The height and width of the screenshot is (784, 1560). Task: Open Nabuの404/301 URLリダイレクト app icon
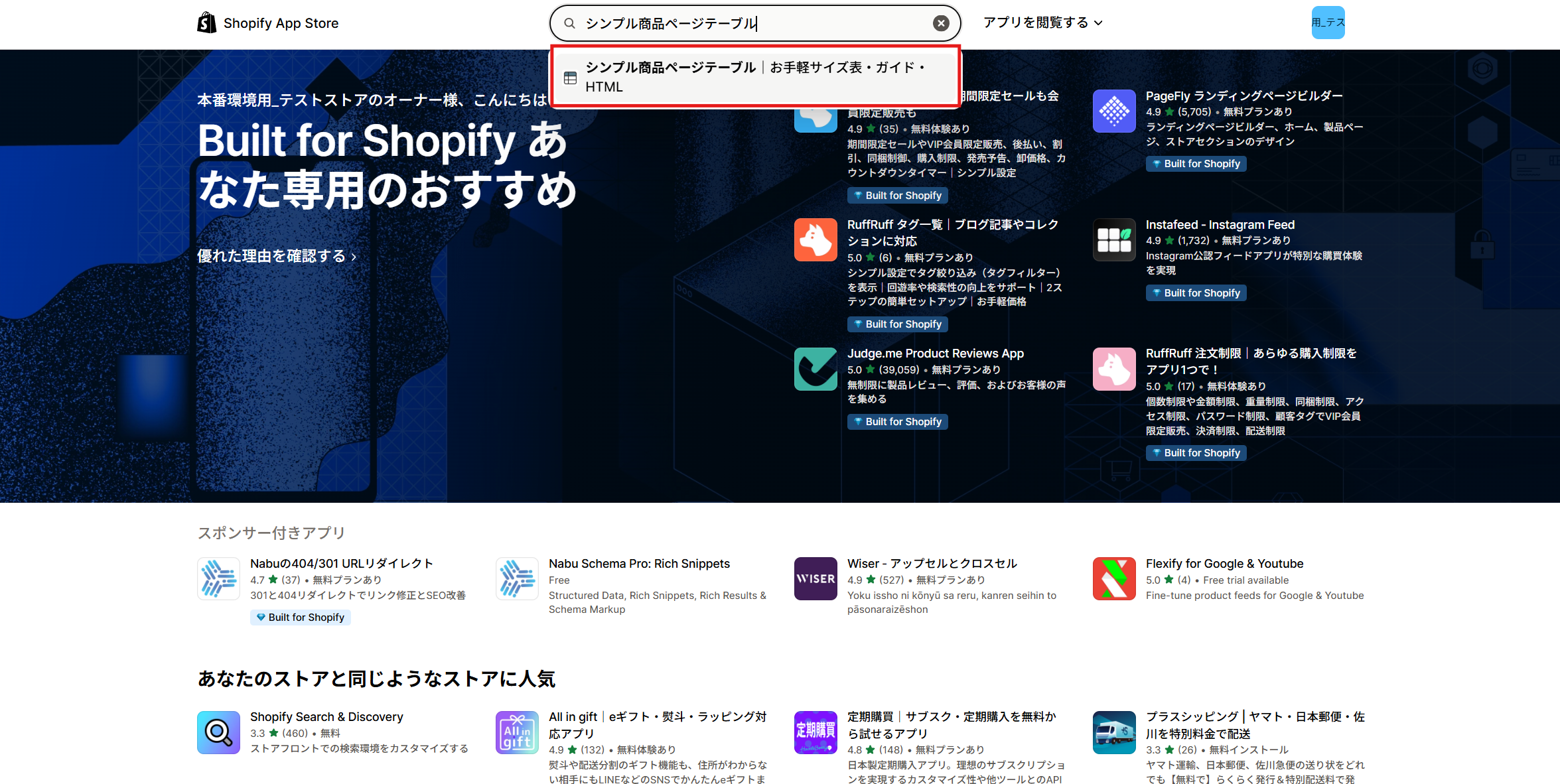[218, 578]
